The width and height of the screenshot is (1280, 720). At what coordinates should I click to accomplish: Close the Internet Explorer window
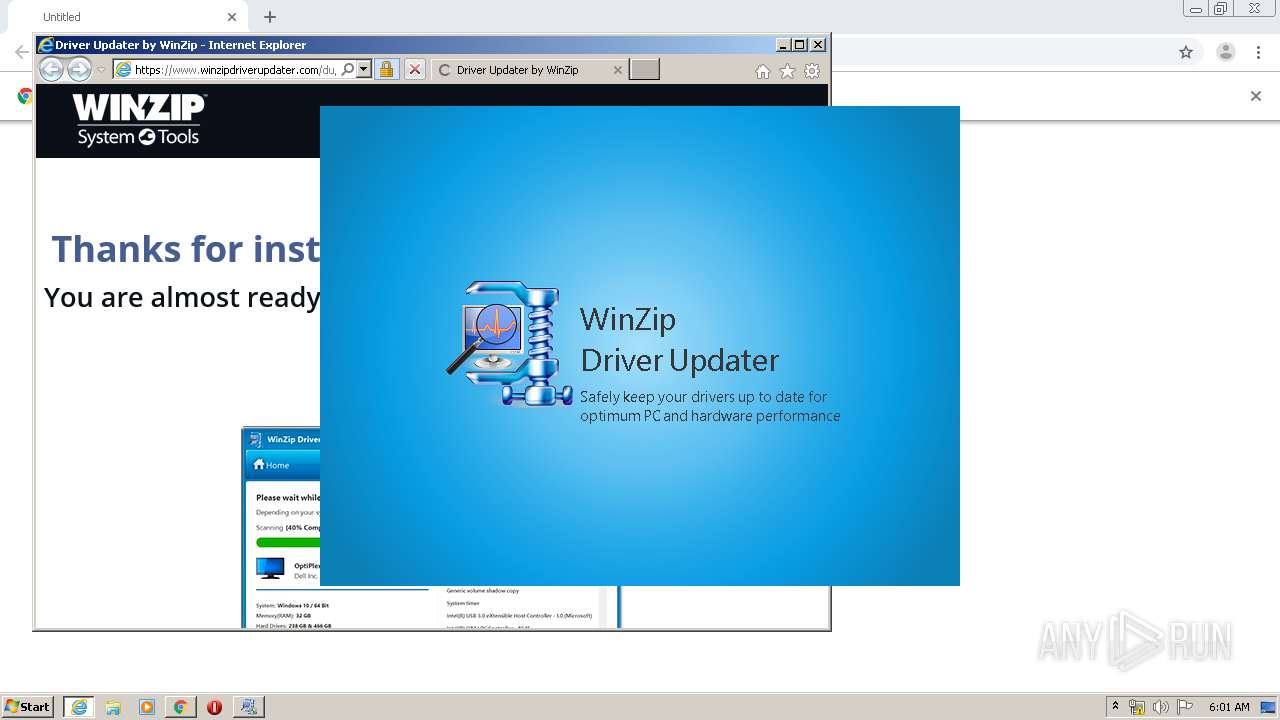(818, 45)
